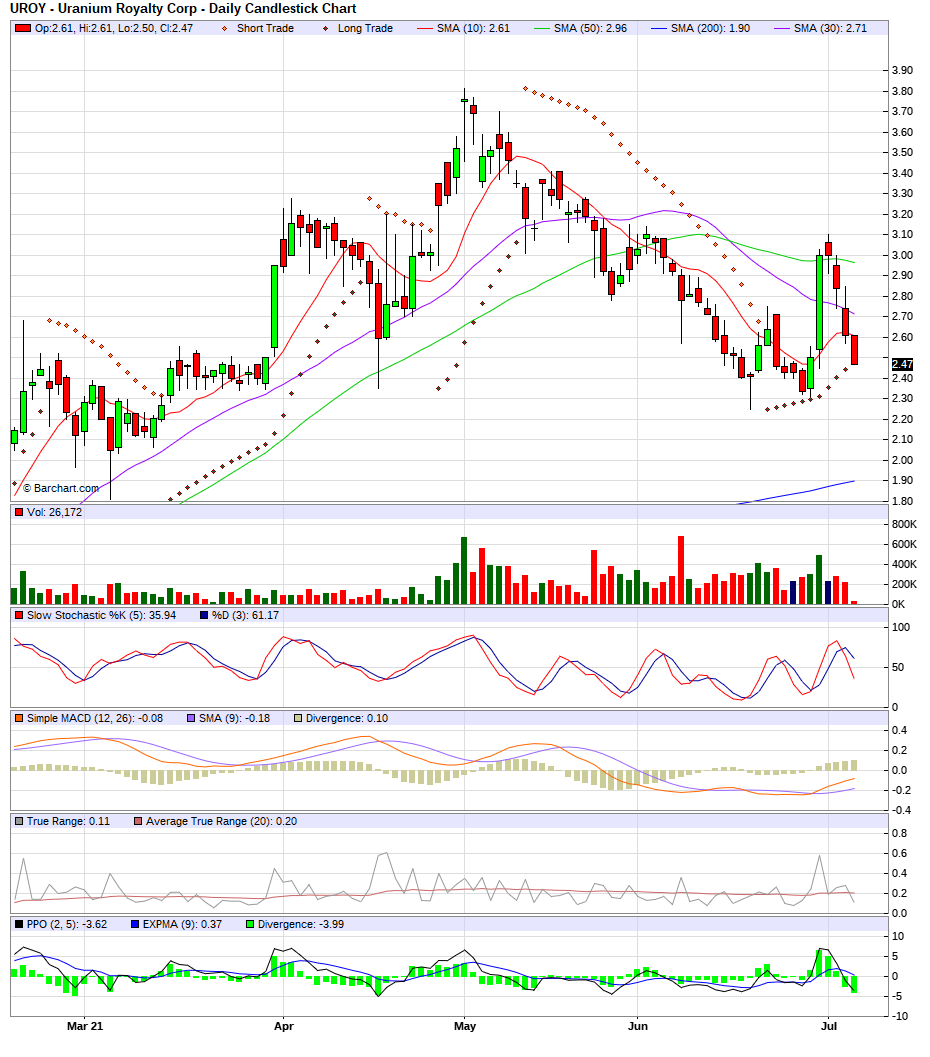Click the 'SMA (30): 2.71' legend label

point(830,28)
